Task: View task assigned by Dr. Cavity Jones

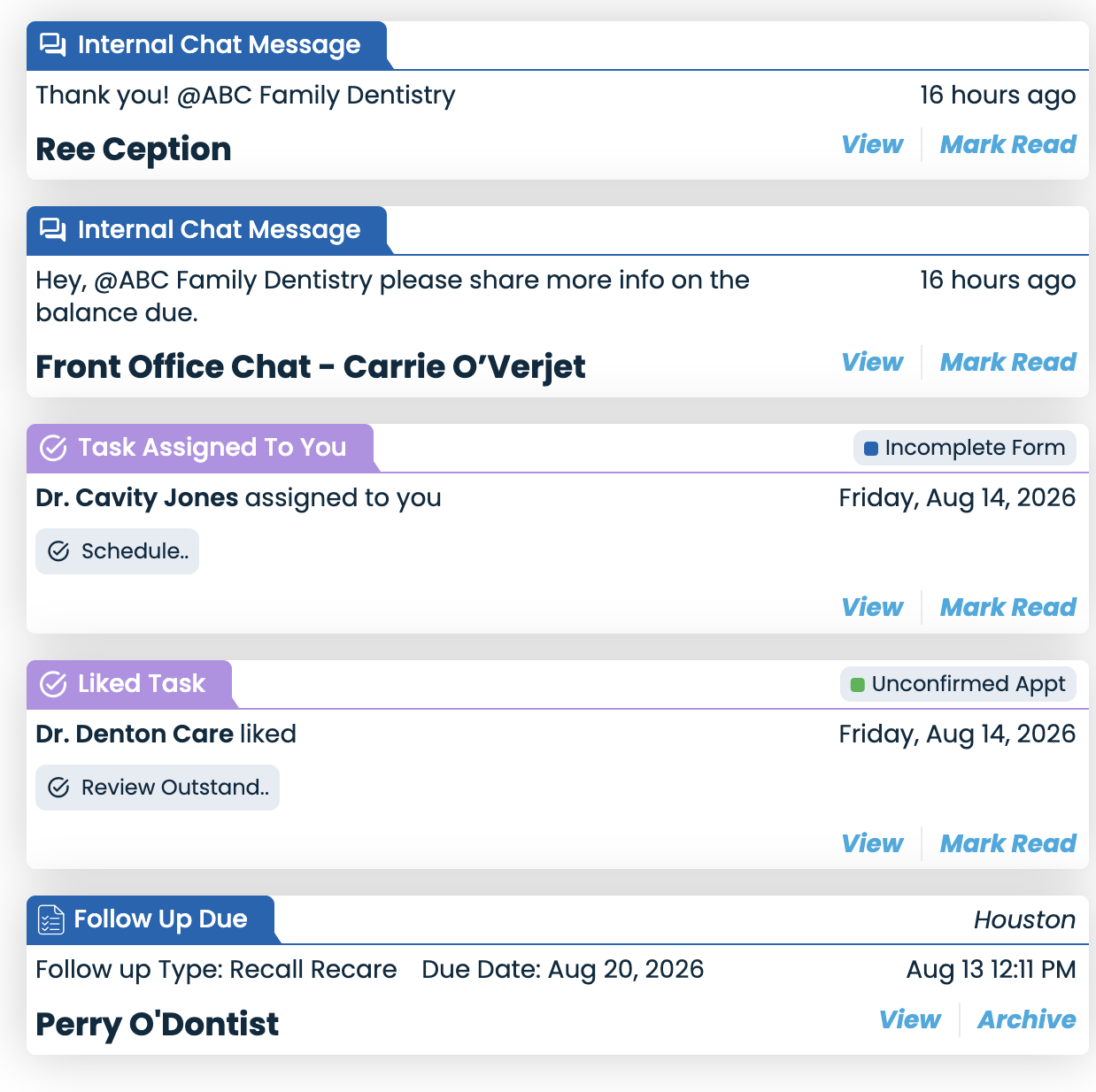Action: pos(872,607)
